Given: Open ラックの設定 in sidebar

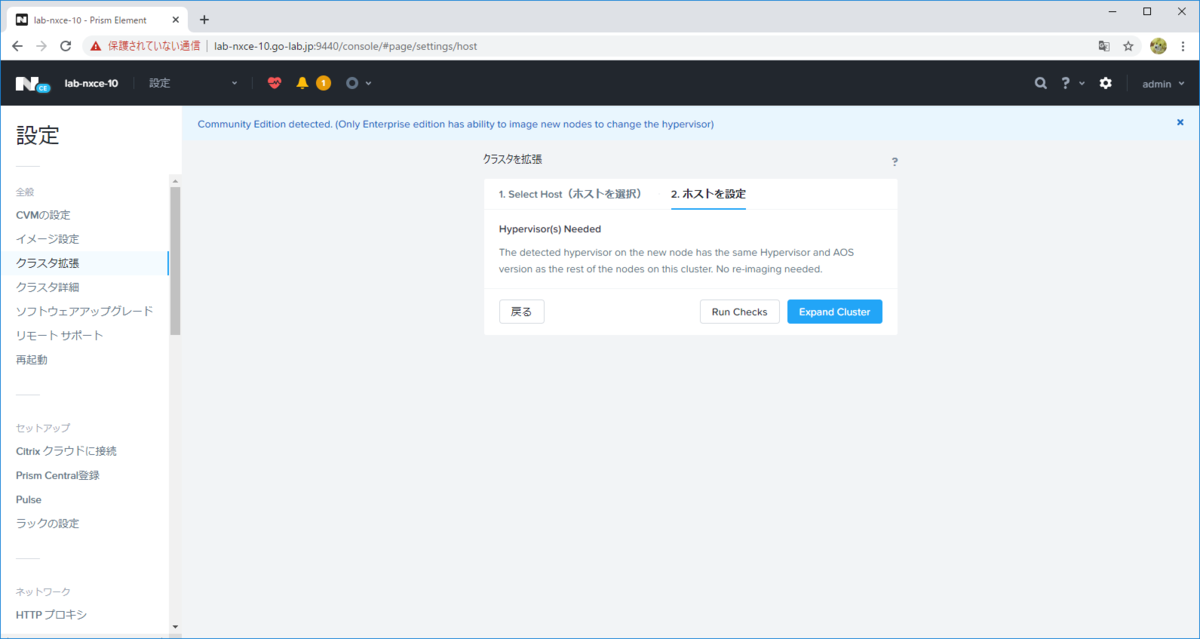Looking at the screenshot, I should [x=47, y=523].
